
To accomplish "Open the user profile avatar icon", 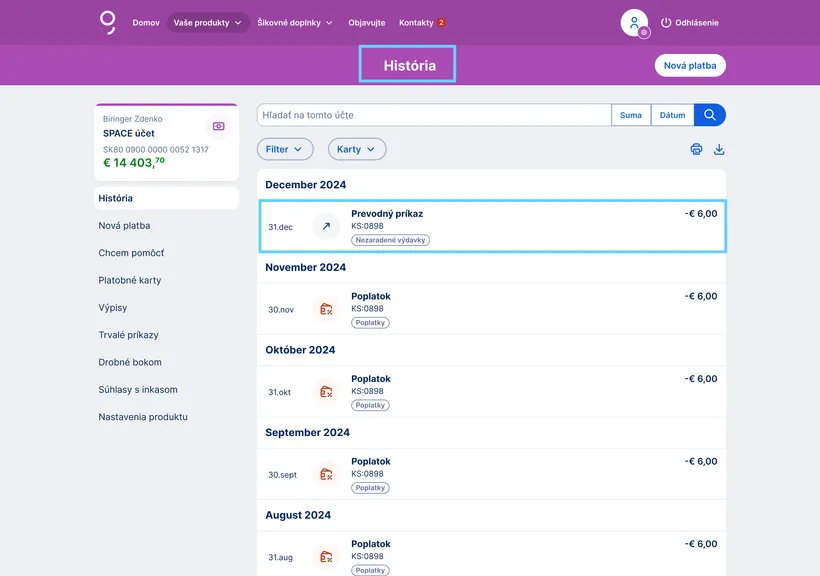I will (x=634, y=23).
